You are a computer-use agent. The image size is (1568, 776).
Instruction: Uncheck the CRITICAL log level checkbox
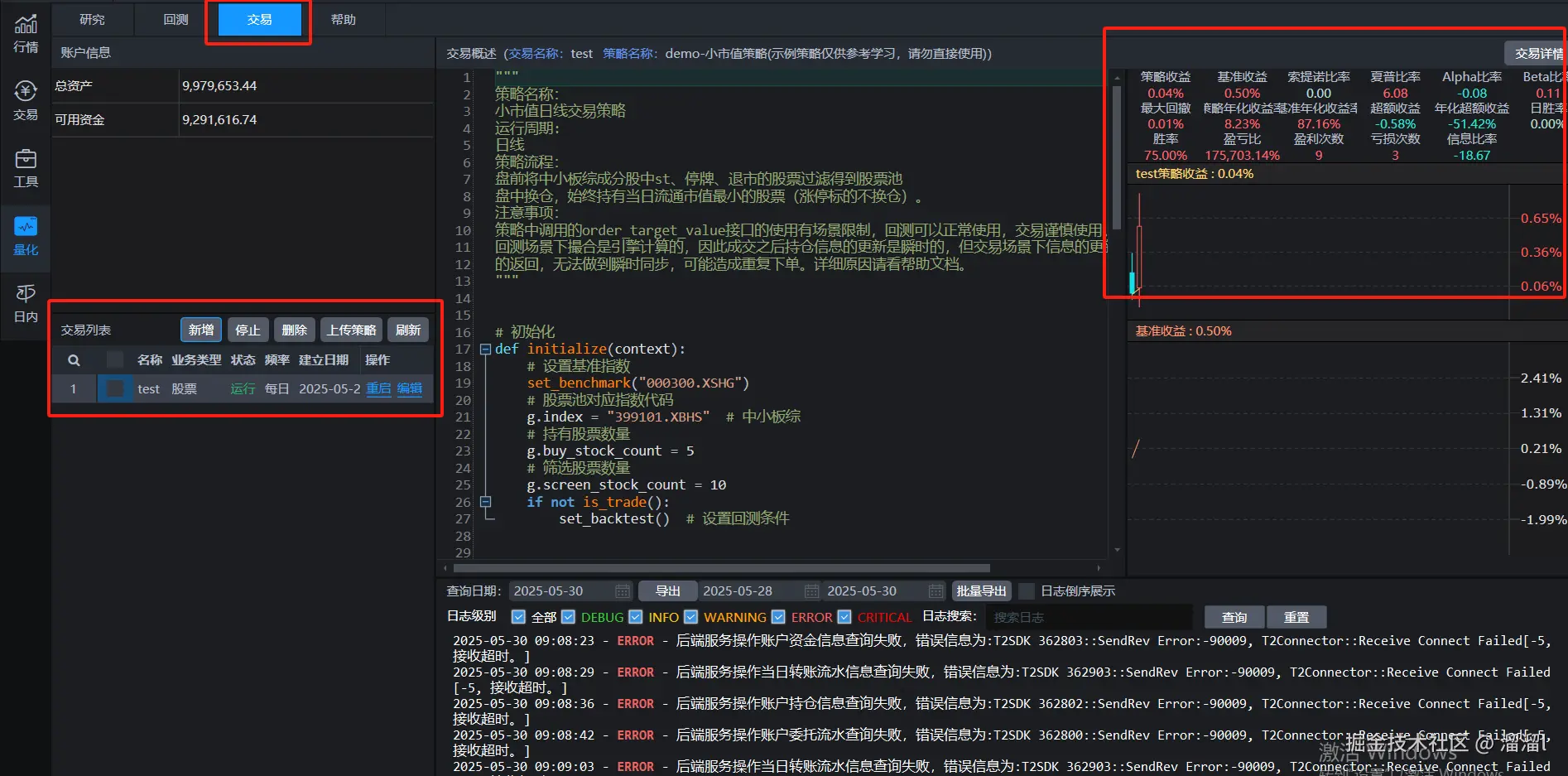pyautogui.click(x=844, y=617)
